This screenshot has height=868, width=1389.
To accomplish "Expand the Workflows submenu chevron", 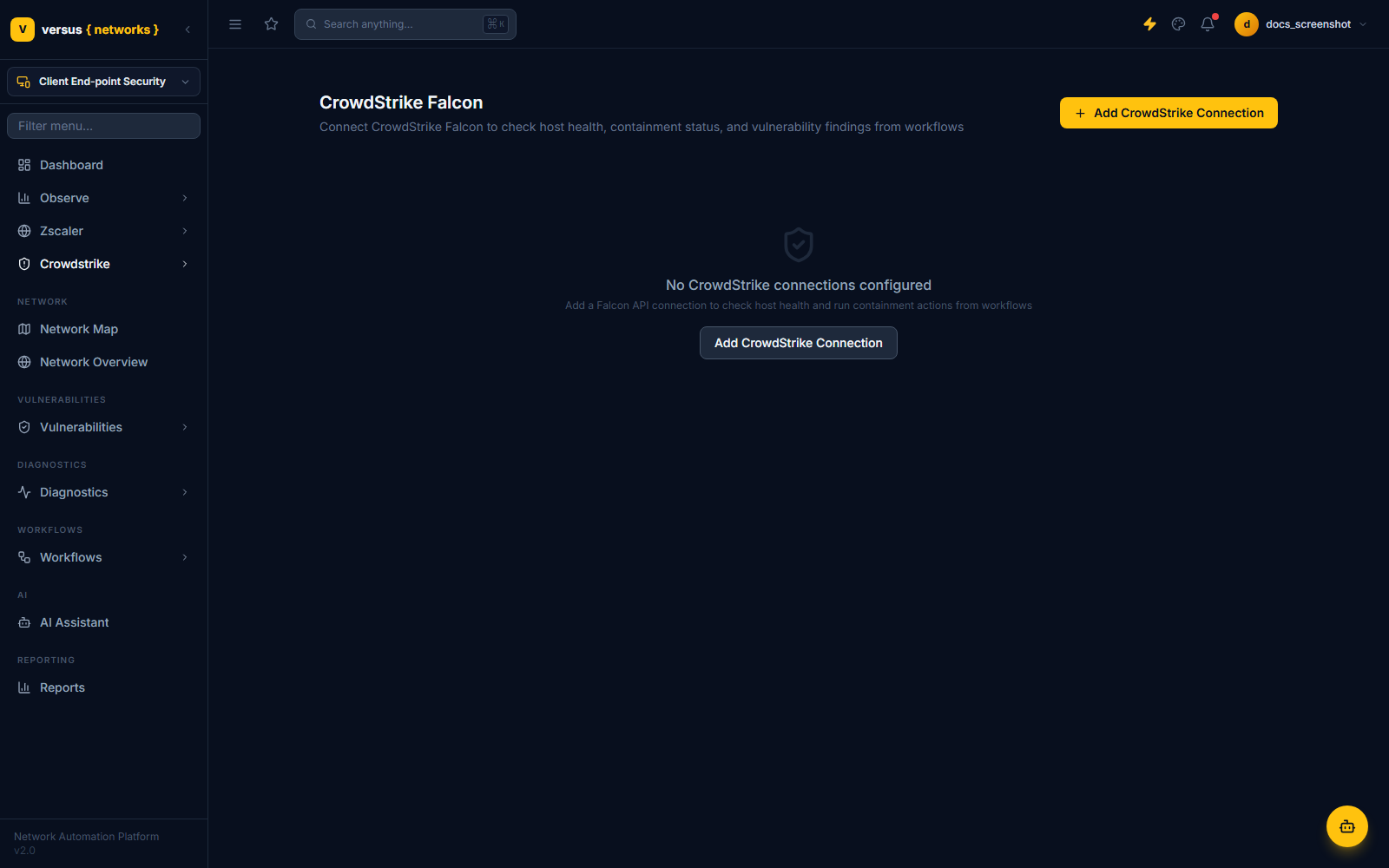I will (185, 557).
